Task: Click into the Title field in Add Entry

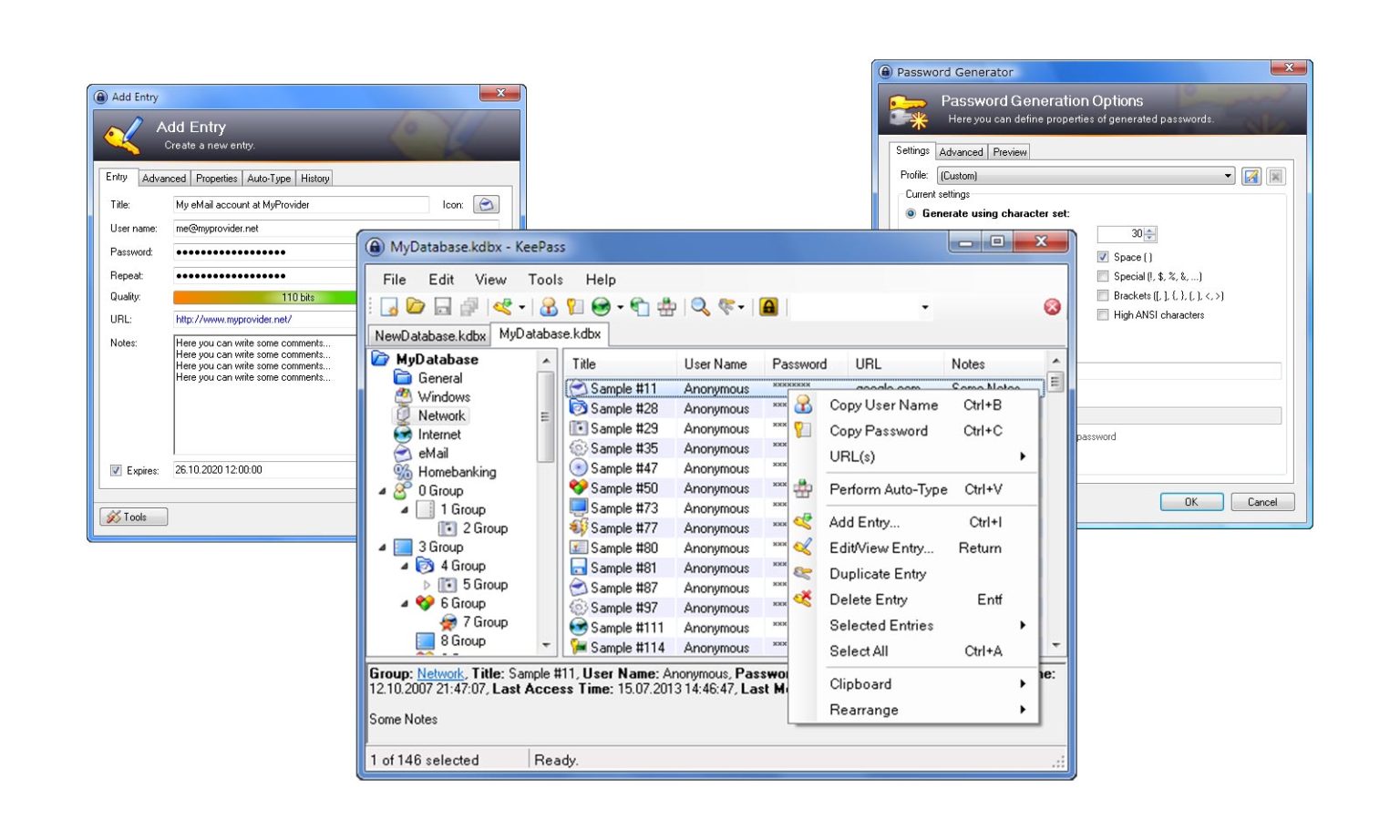Action: point(301,205)
